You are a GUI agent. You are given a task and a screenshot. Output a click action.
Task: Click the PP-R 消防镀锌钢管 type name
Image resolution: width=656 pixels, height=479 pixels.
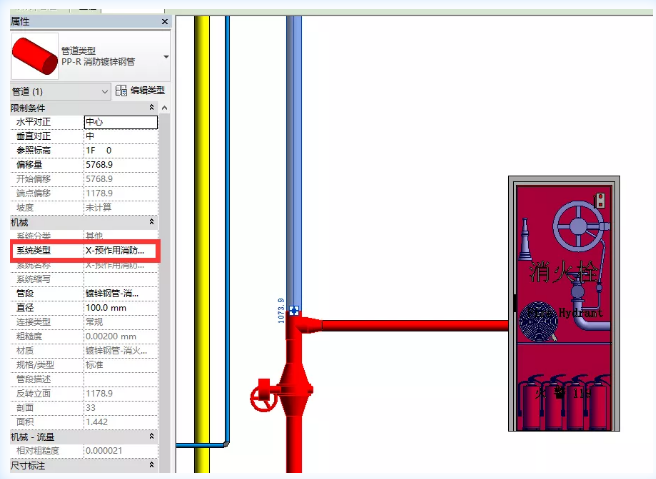coord(98,62)
